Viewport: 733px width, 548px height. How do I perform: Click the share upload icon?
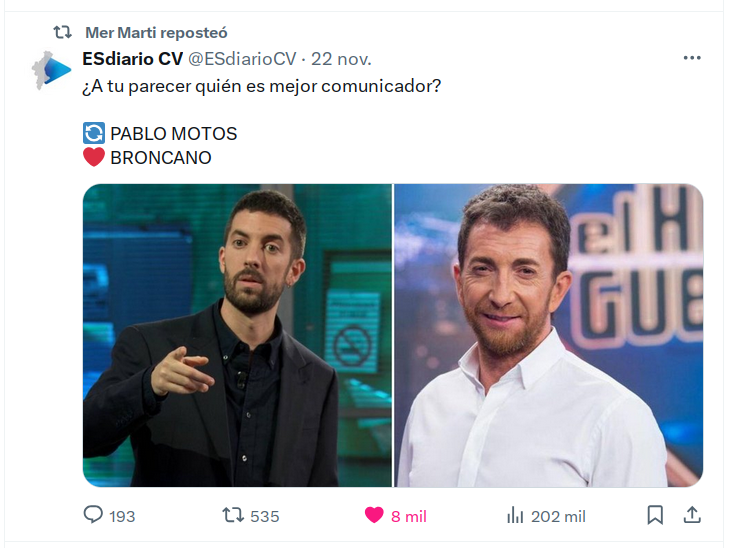(x=692, y=515)
